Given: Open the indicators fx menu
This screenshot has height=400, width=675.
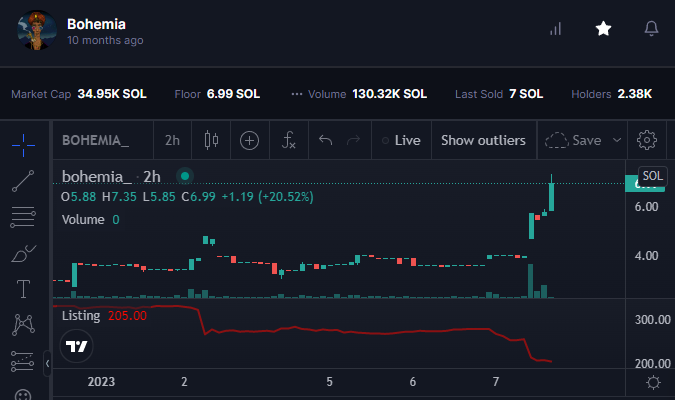Looking at the screenshot, I should [288, 140].
